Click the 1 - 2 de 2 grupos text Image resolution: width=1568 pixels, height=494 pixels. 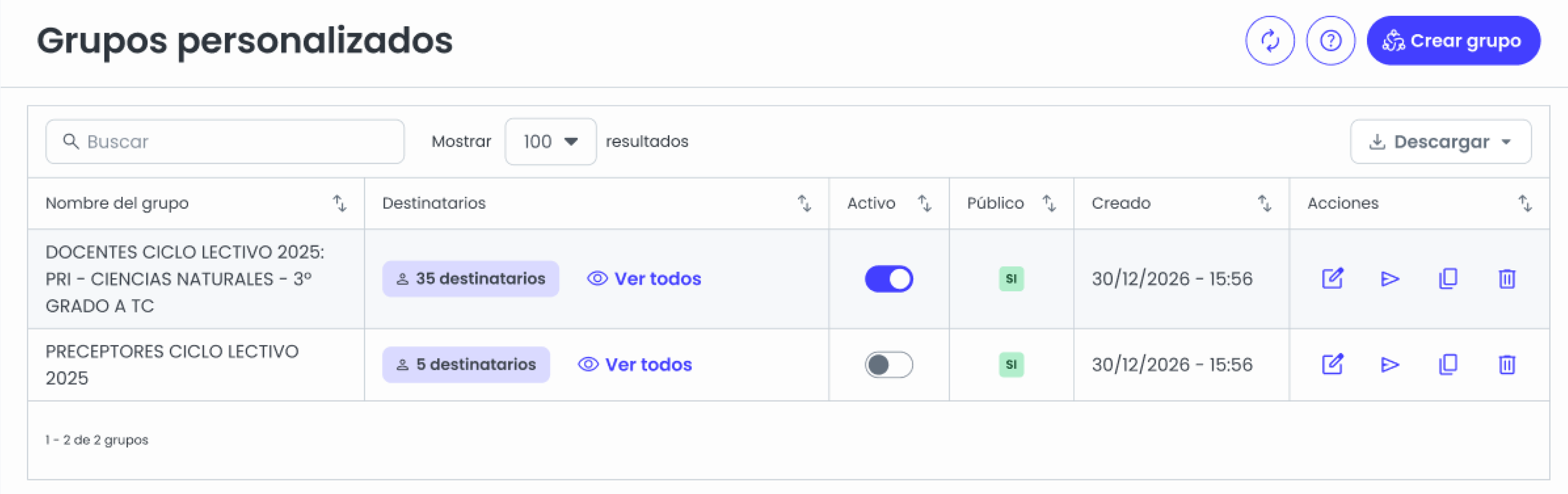click(x=97, y=440)
